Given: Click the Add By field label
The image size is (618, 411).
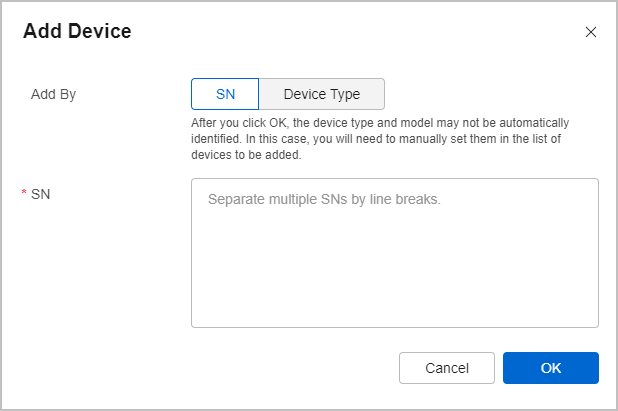Looking at the screenshot, I should pyautogui.click(x=54, y=95).
